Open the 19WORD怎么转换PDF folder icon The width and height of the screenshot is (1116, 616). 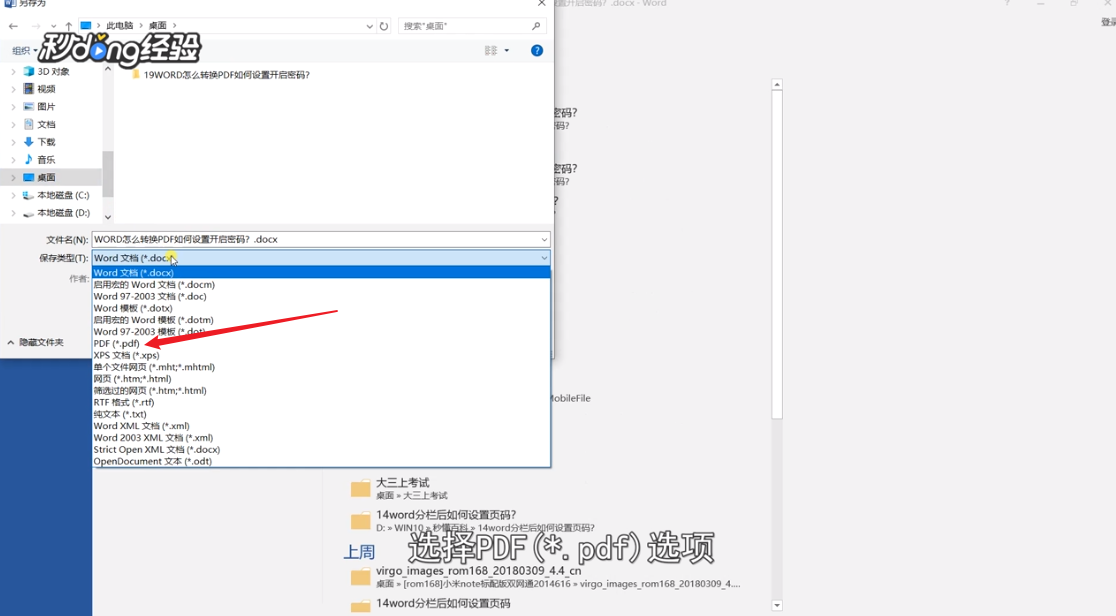[136, 74]
